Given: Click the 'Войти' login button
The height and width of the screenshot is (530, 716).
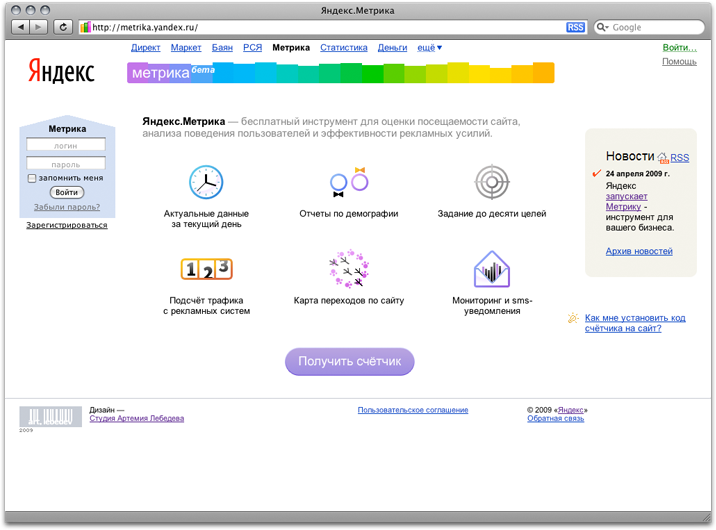Looking at the screenshot, I should pyautogui.click(x=66, y=192).
